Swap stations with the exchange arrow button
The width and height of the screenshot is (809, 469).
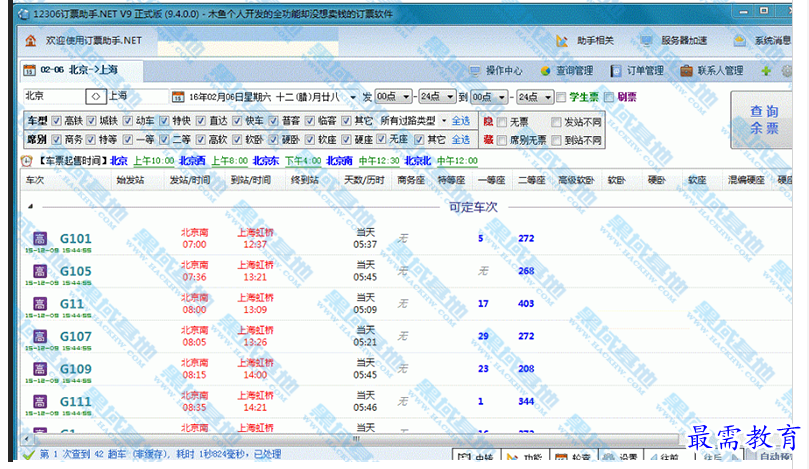point(95,96)
